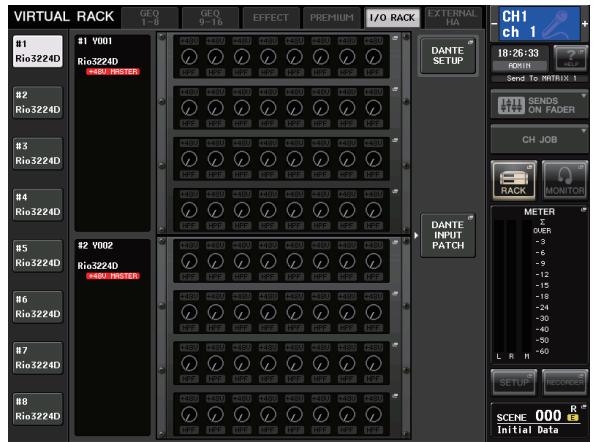This screenshot has height=442, width=593.
Task: Select rack #1 Rio3224D button
Action: pyautogui.click(x=38, y=51)
